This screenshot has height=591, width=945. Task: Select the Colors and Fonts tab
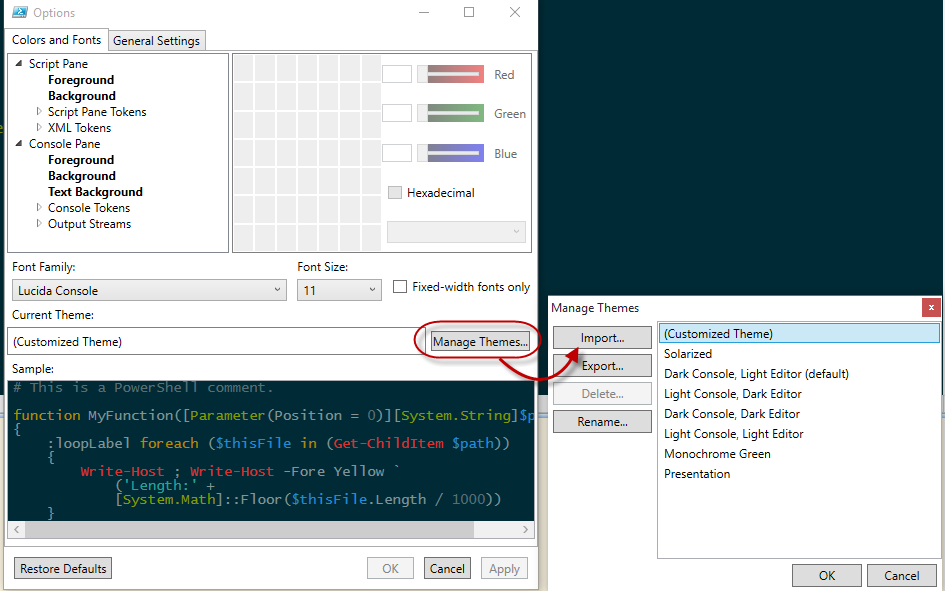point(56,40)
